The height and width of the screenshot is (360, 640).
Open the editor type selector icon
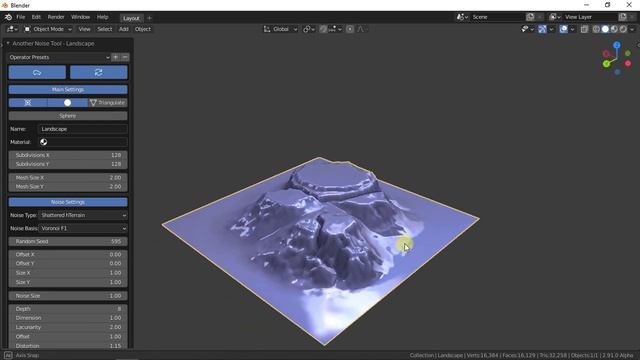tap(11, 29)
